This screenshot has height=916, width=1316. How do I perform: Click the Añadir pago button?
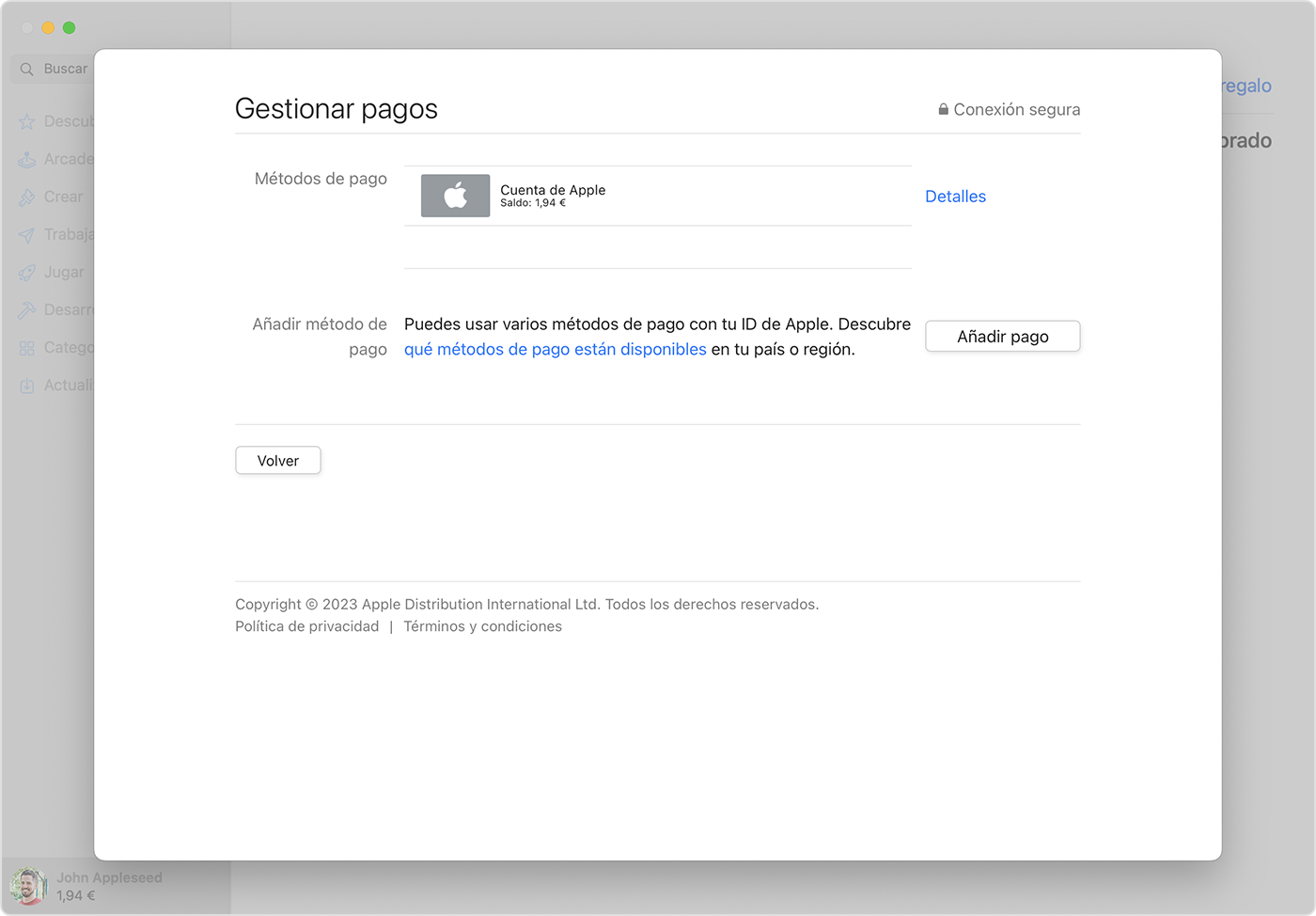1003,337
